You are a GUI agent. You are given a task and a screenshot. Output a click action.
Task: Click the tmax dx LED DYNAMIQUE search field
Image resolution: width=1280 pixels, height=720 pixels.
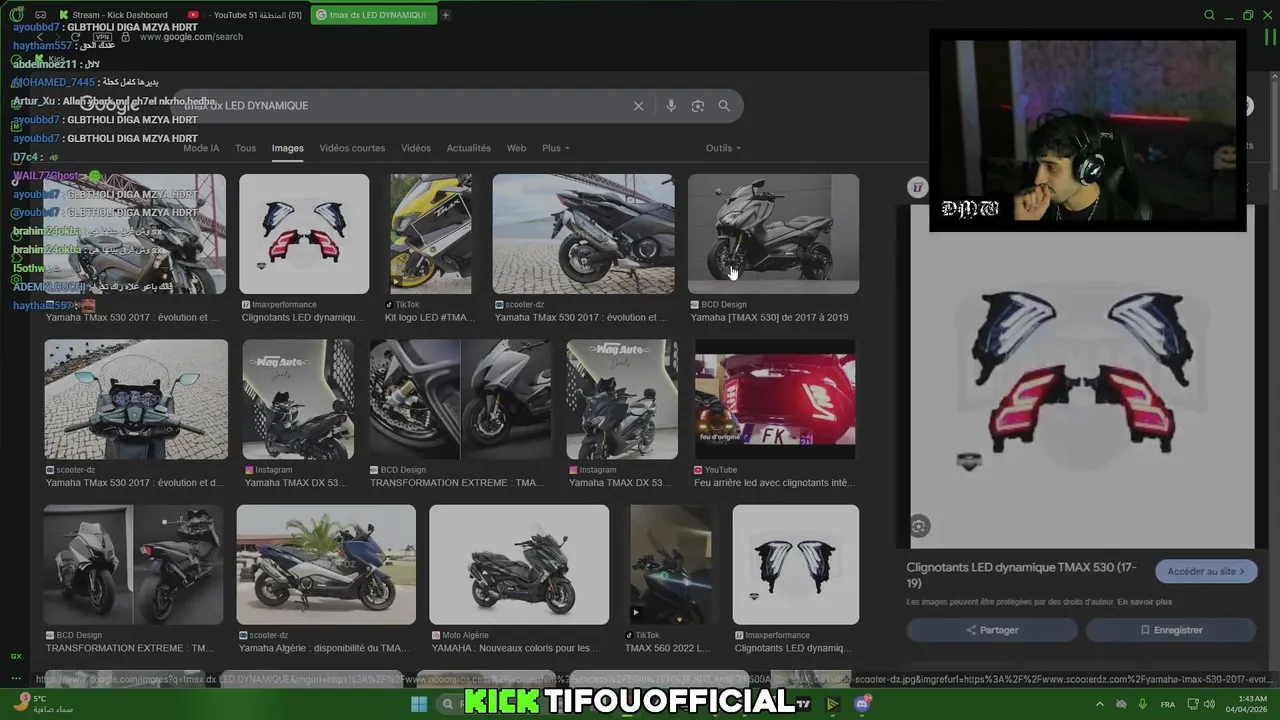click(400, 106)
